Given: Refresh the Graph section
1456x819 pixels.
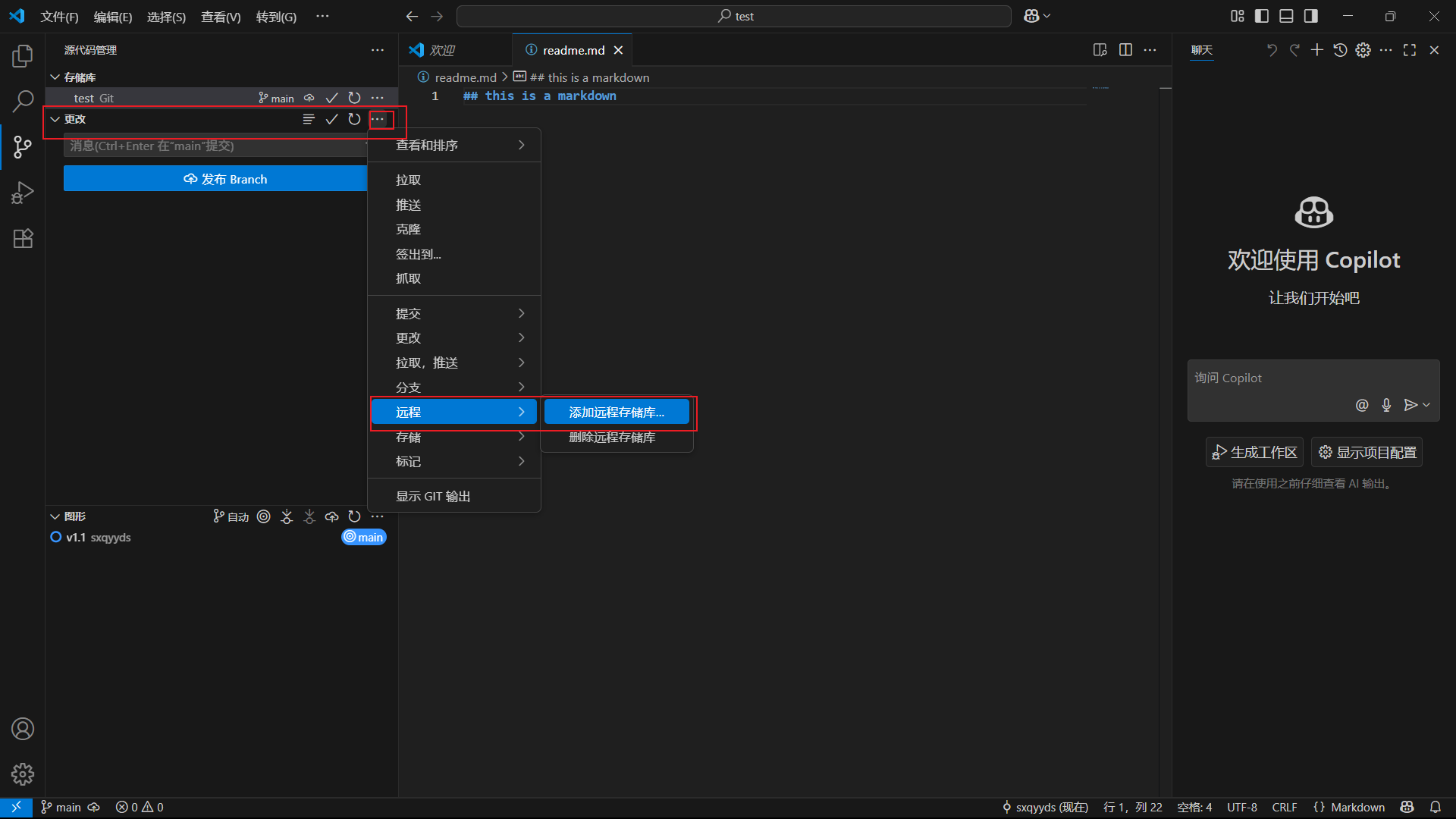Looking at the screenshot, I should (354, 516).
